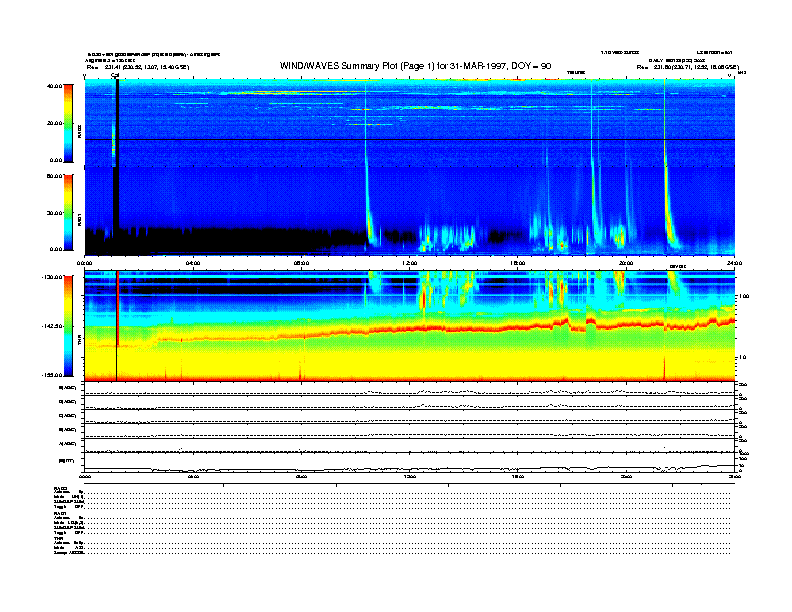Select the -155.00 tick on TNR color scale
792x612 pixels.
(x=52, y=375)
